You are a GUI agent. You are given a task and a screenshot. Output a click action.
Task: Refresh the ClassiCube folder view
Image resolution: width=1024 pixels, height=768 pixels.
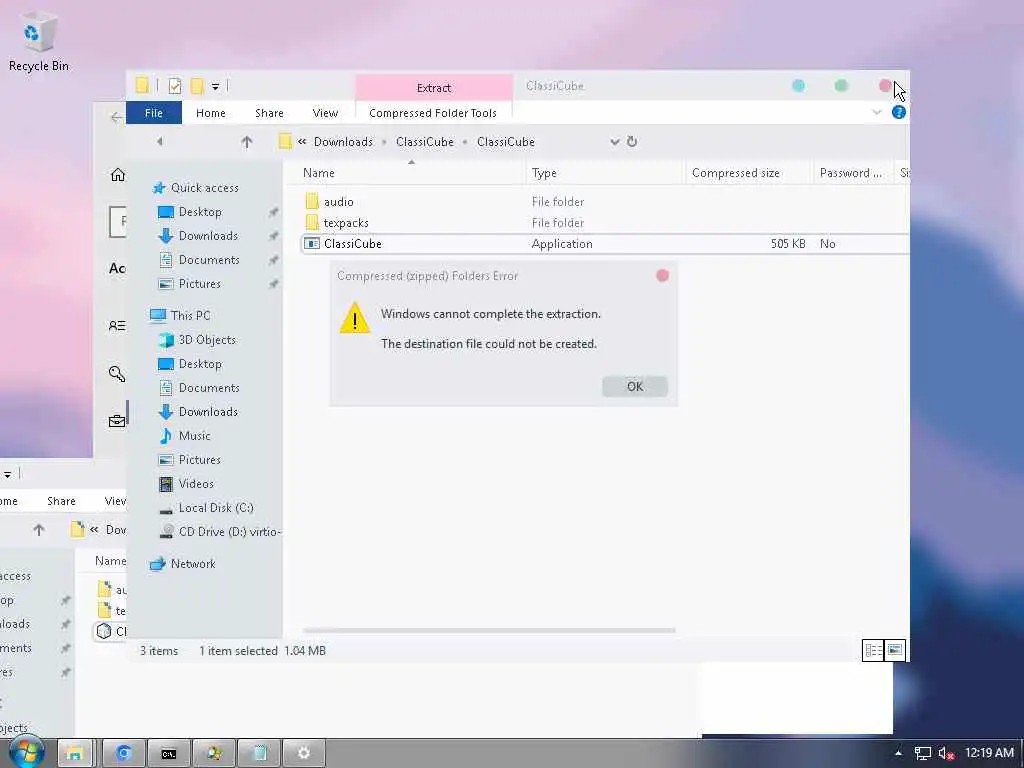(632, 142)
